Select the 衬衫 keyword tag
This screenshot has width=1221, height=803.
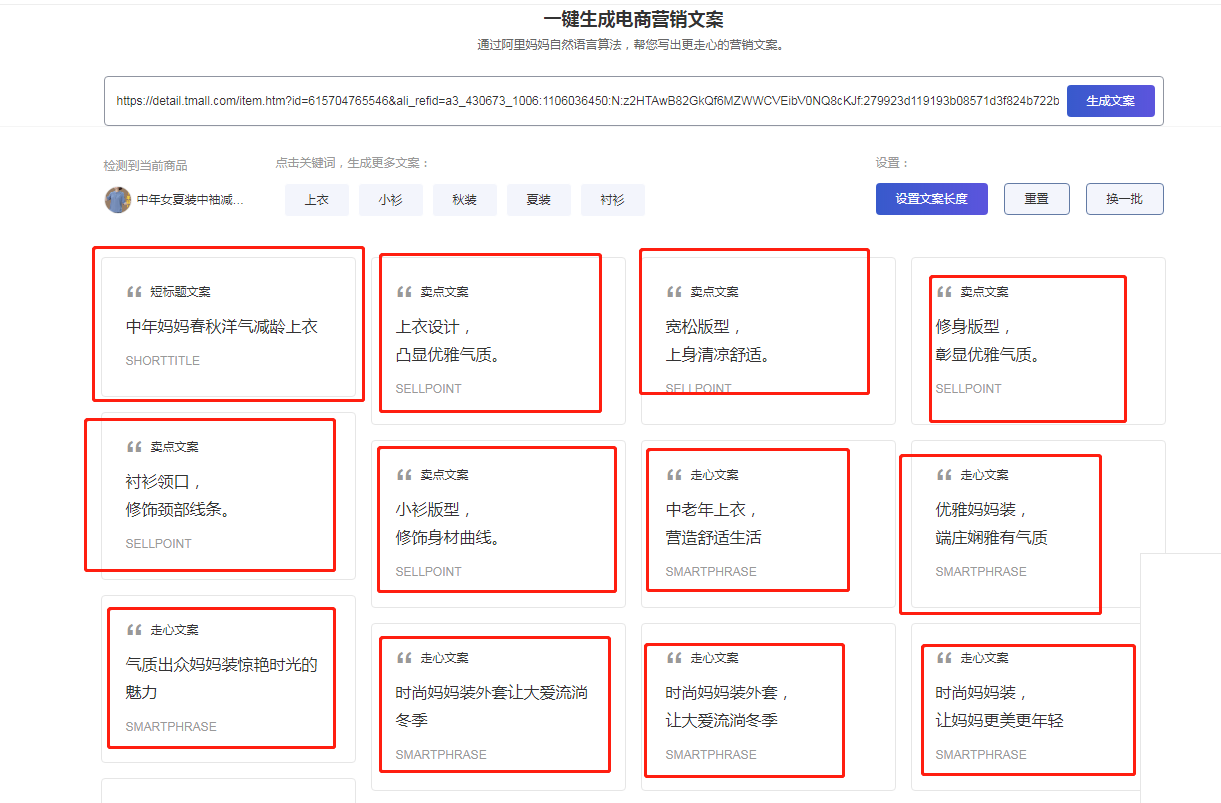[612, 199]
